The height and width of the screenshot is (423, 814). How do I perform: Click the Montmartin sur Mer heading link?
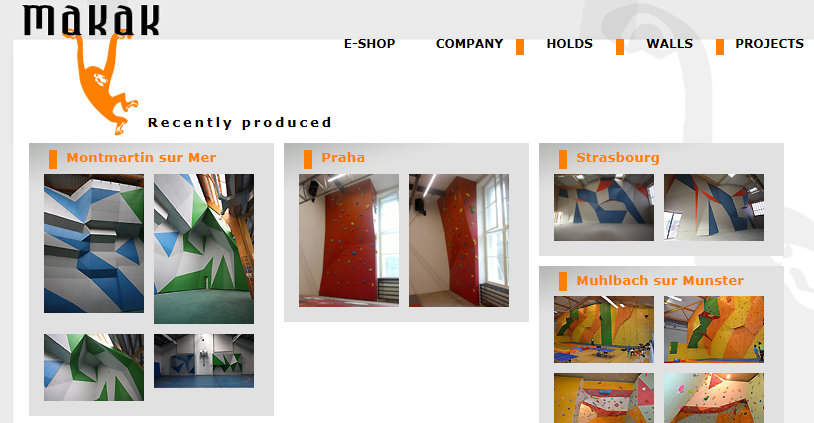point(141,158)
